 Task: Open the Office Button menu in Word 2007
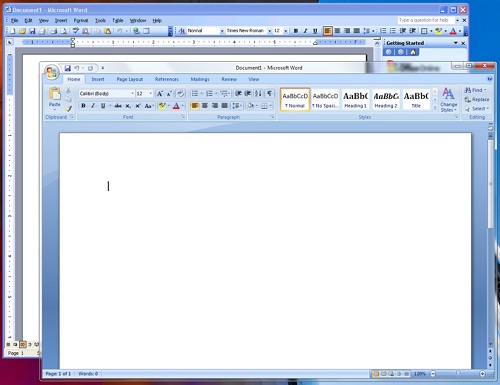(x=52, y=72)
